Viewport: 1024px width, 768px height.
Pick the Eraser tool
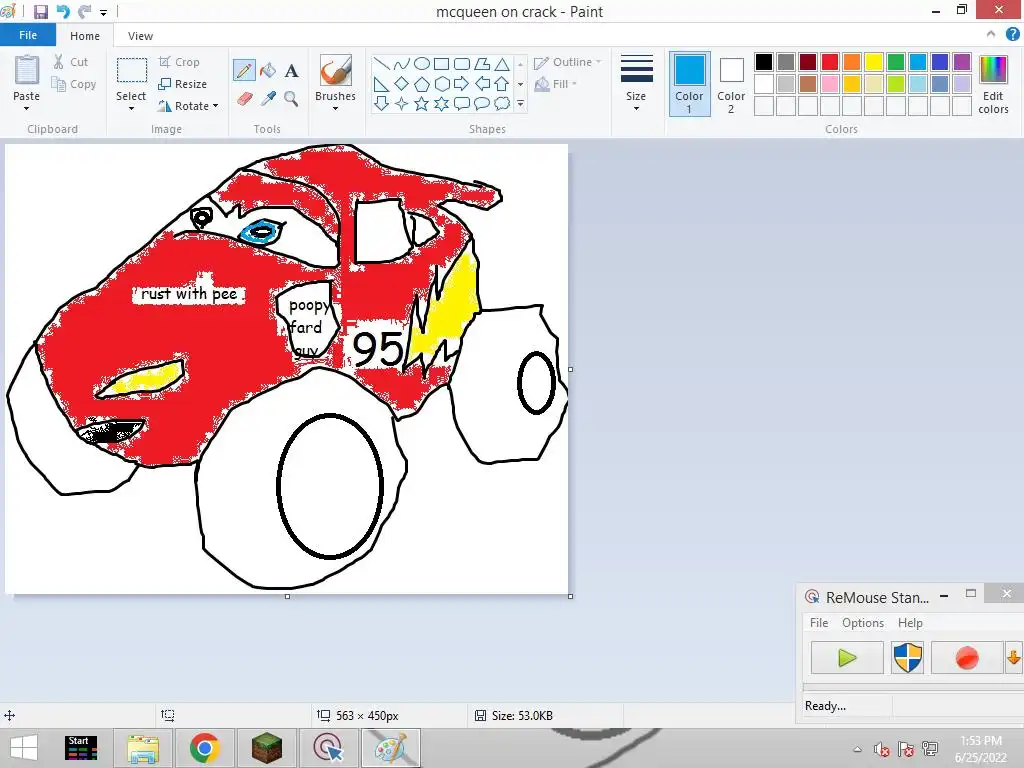pos(244,99)
